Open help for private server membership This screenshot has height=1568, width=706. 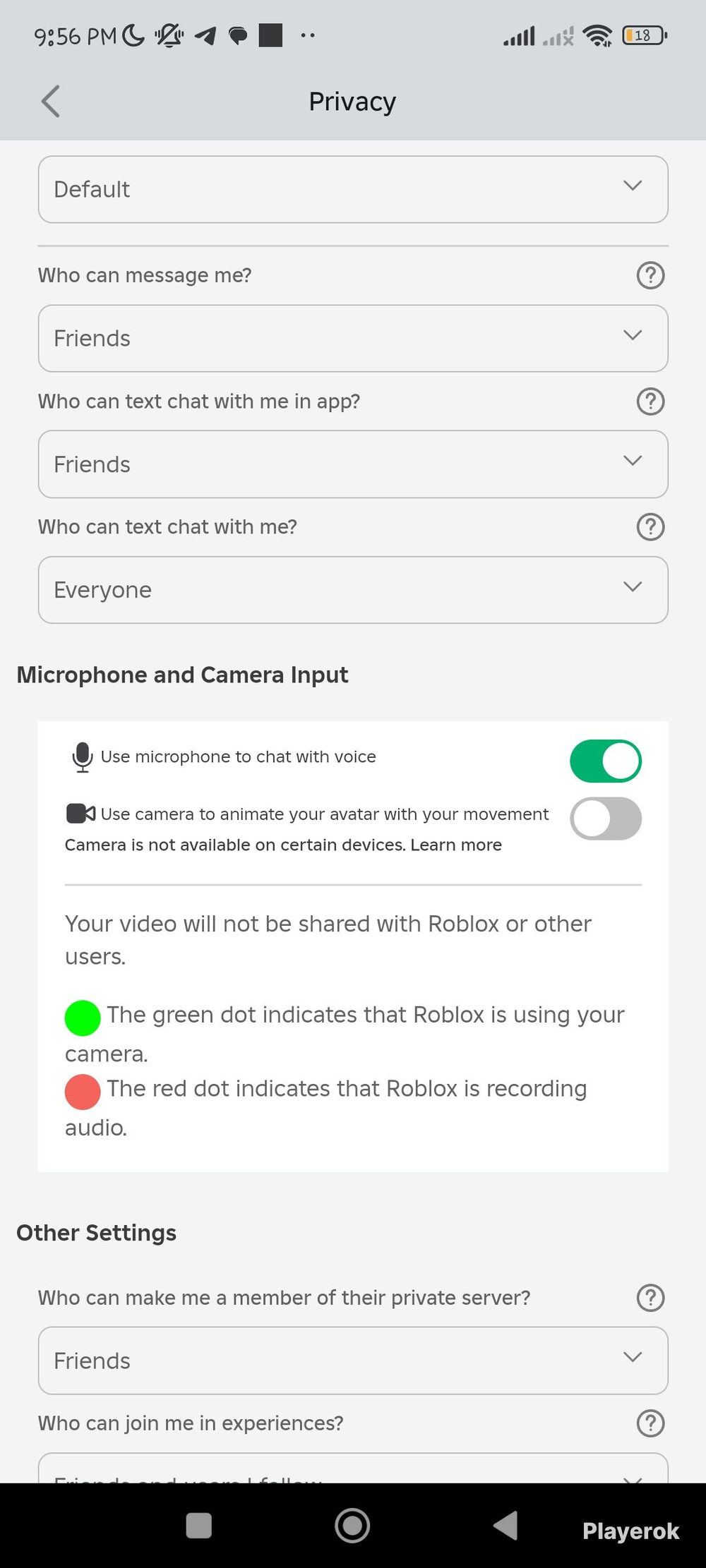coord(650,1297)
